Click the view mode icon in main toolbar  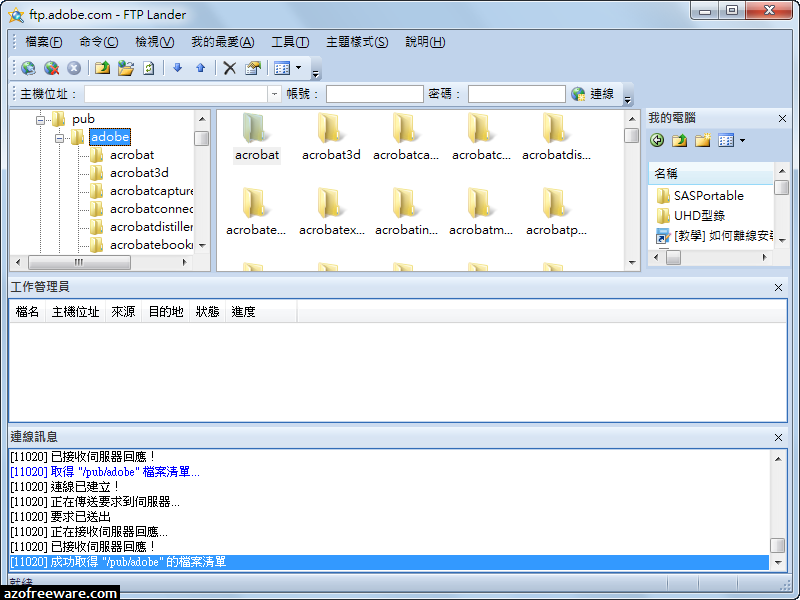coord(282,68)
